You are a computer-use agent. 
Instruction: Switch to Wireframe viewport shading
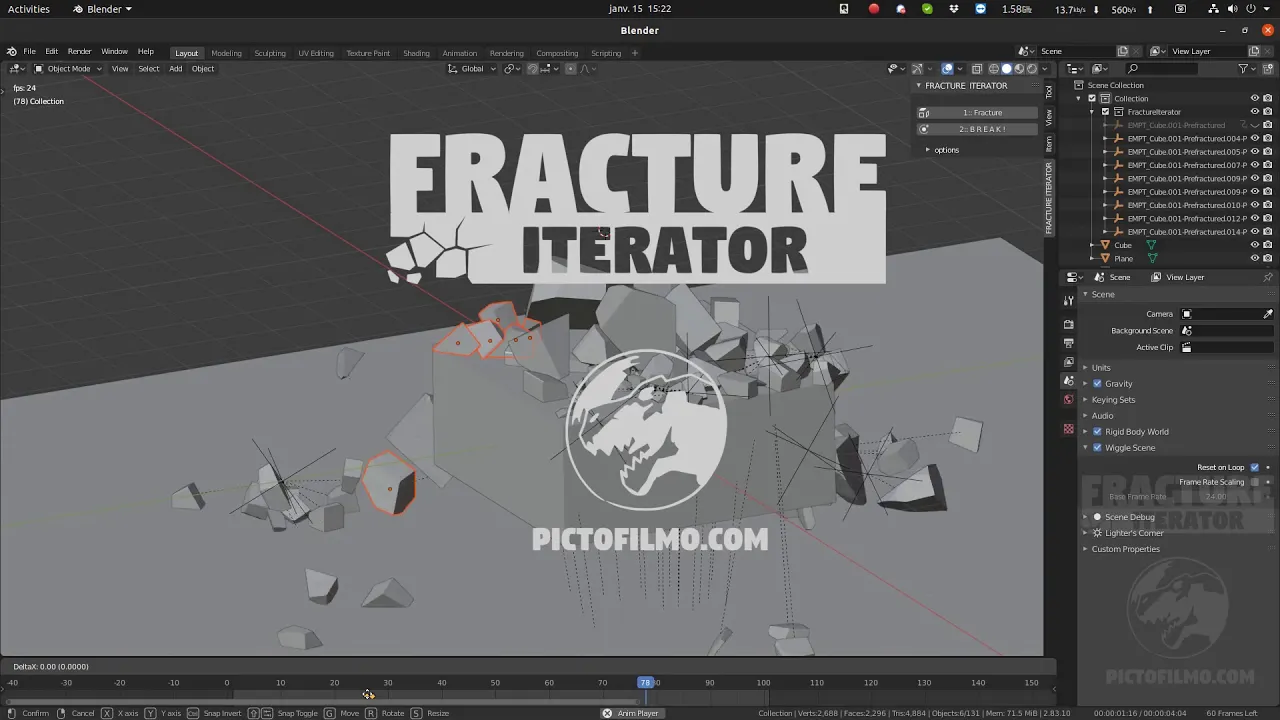(993, 68)
